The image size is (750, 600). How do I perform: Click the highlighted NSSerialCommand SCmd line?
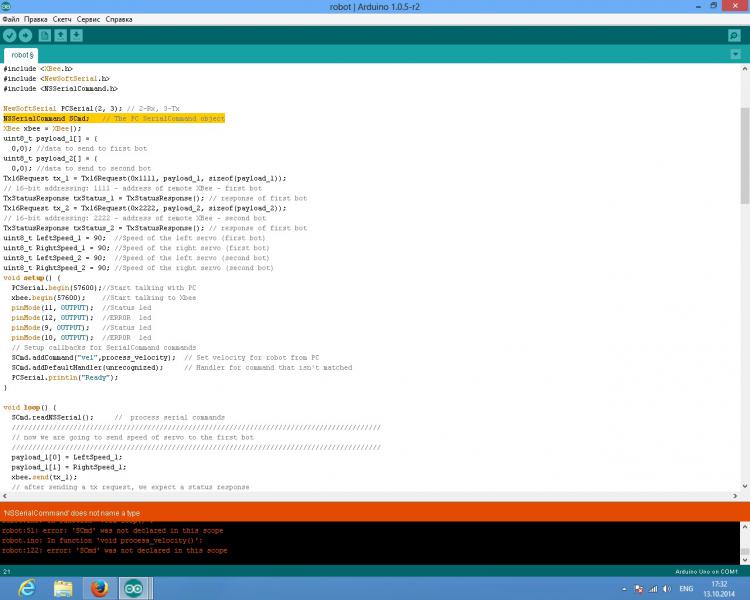114,118
